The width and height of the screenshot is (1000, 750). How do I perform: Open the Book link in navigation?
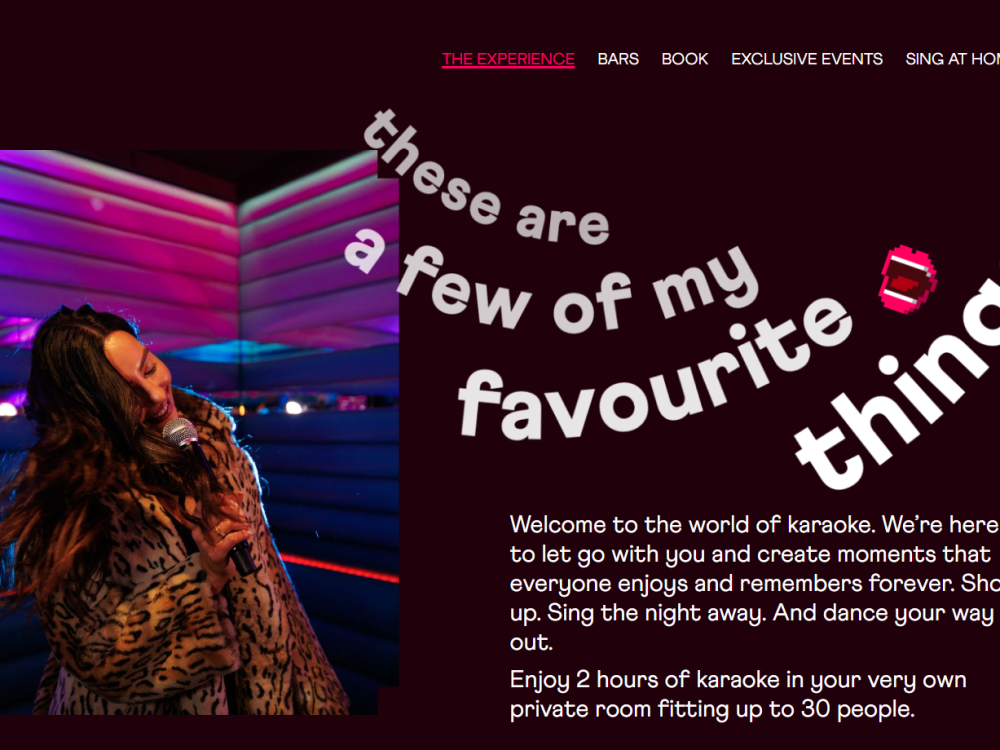point(684,59)
